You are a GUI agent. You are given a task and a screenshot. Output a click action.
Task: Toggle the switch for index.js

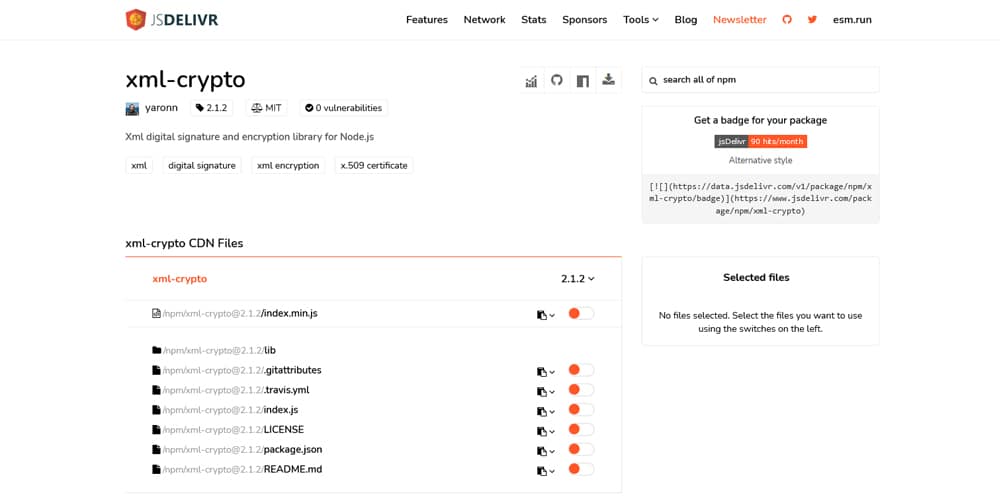(580, 409)
